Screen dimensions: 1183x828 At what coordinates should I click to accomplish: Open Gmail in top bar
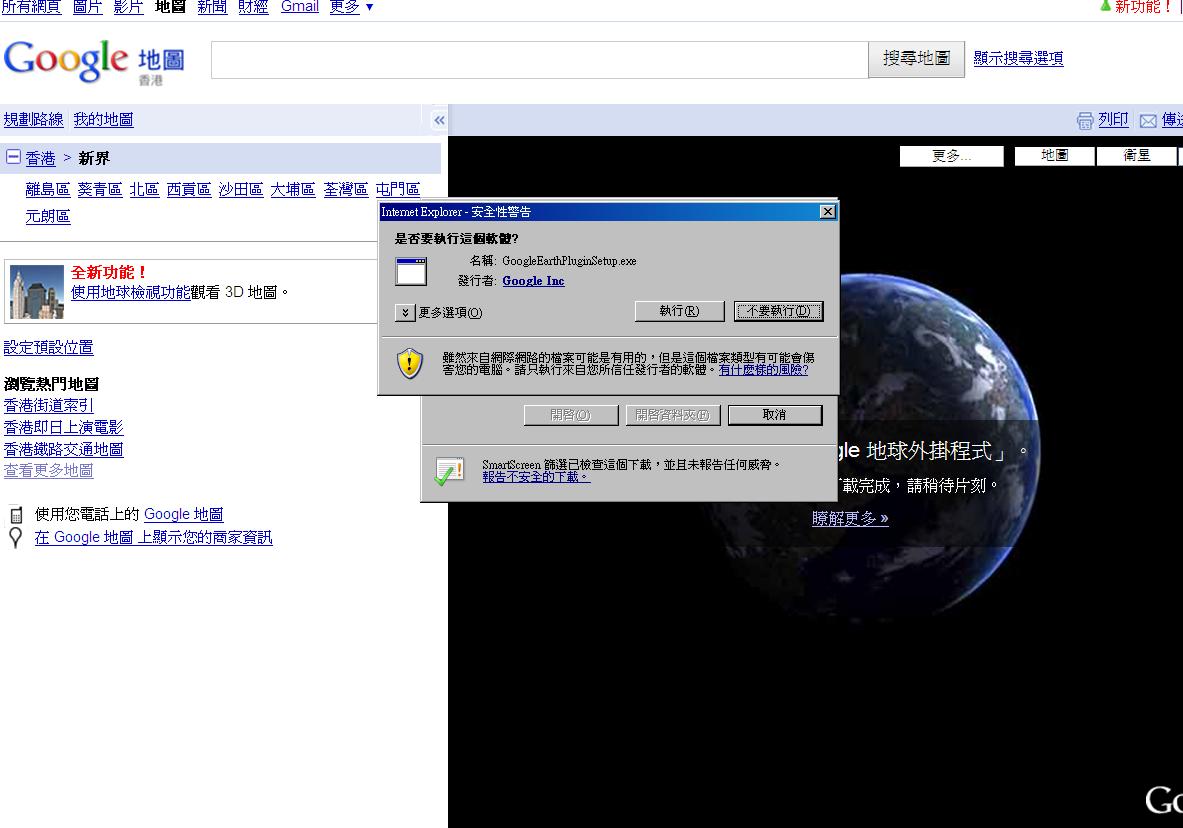coord(300,7)
